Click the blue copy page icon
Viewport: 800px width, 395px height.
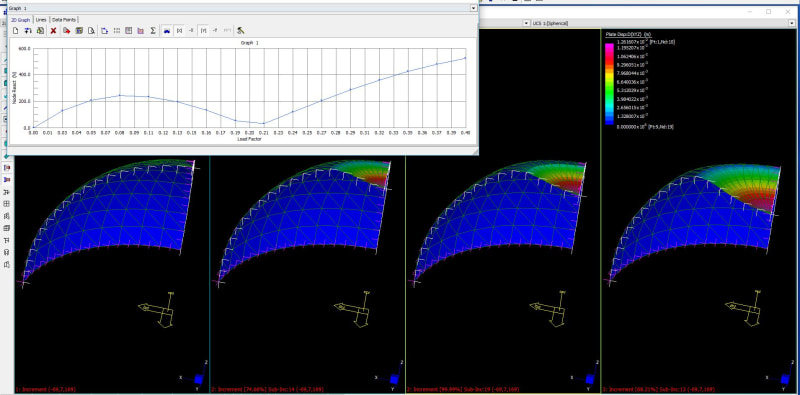click(x=105, y=31)
